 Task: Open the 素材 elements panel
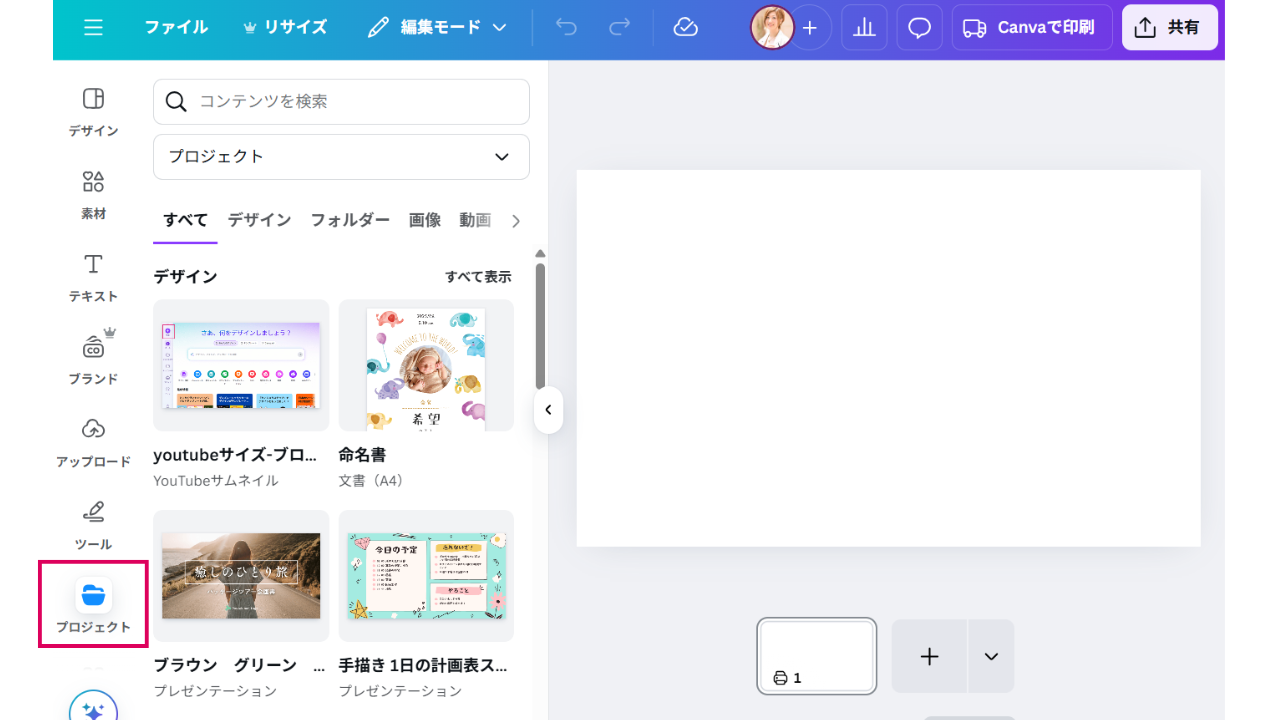pyautogui.click(x=93, y=194)
